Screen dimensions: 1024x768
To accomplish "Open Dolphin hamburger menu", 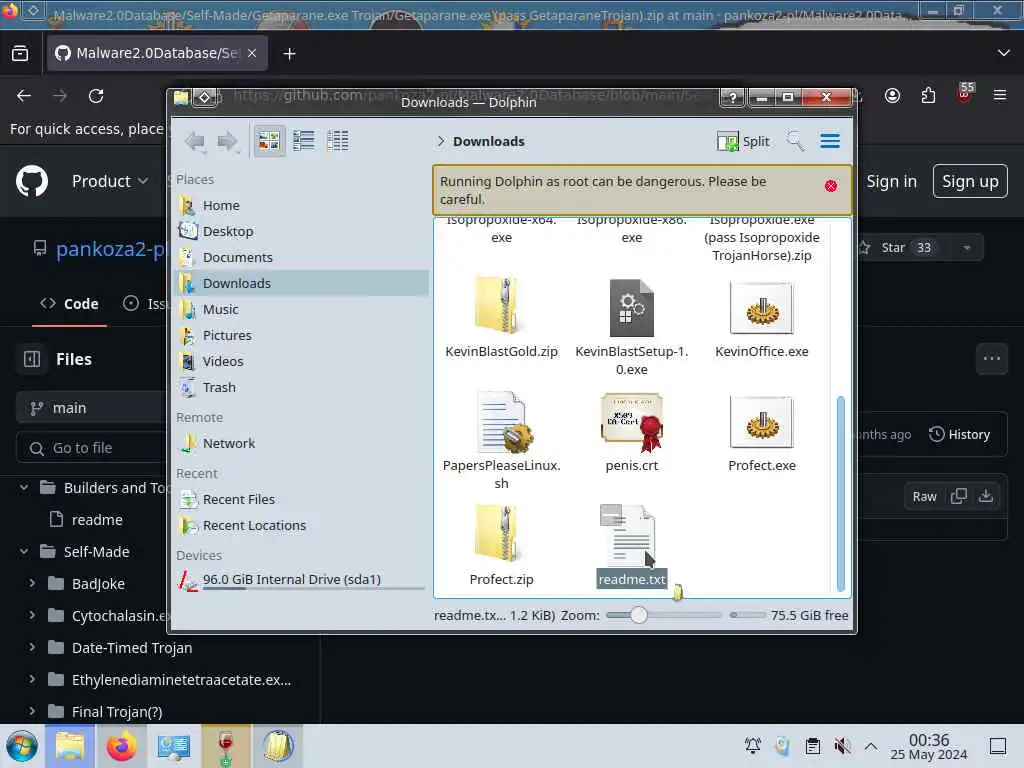I will pos(830,141).
